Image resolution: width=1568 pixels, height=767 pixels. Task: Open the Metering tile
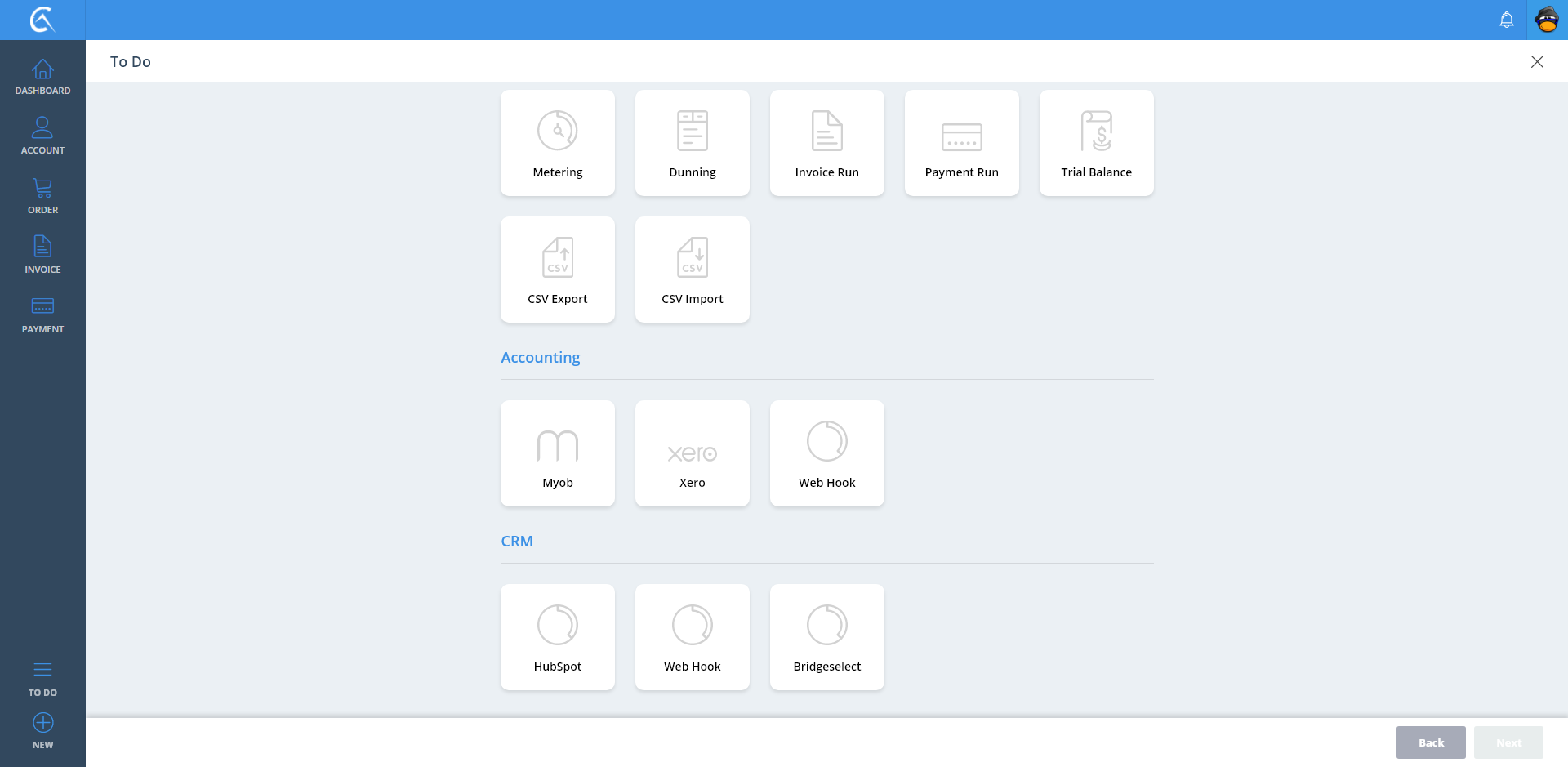coord(557,143)
